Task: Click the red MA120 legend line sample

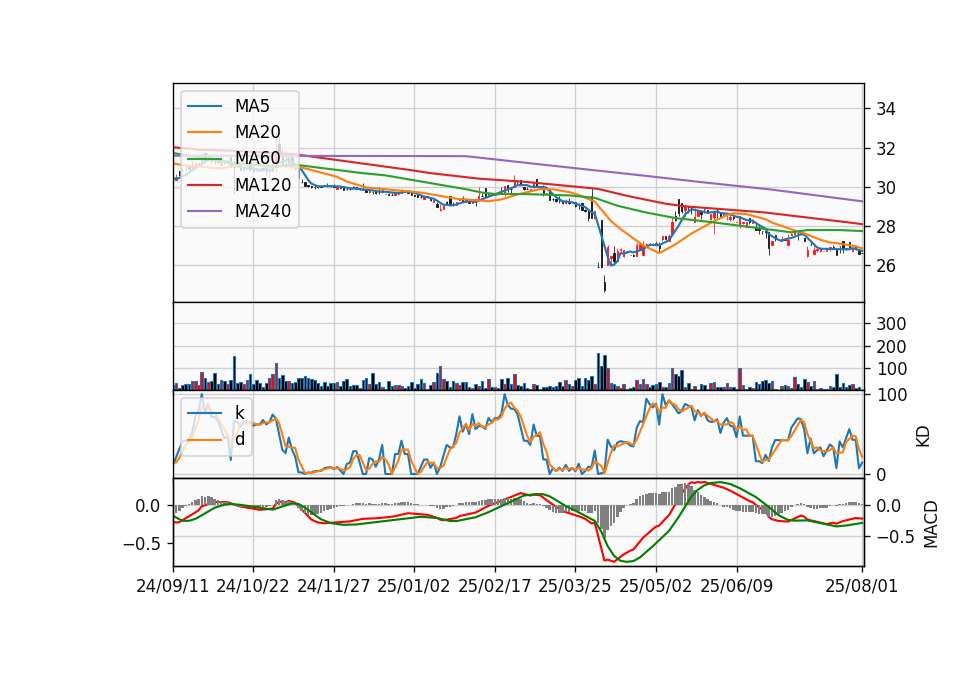Action: 204,185
